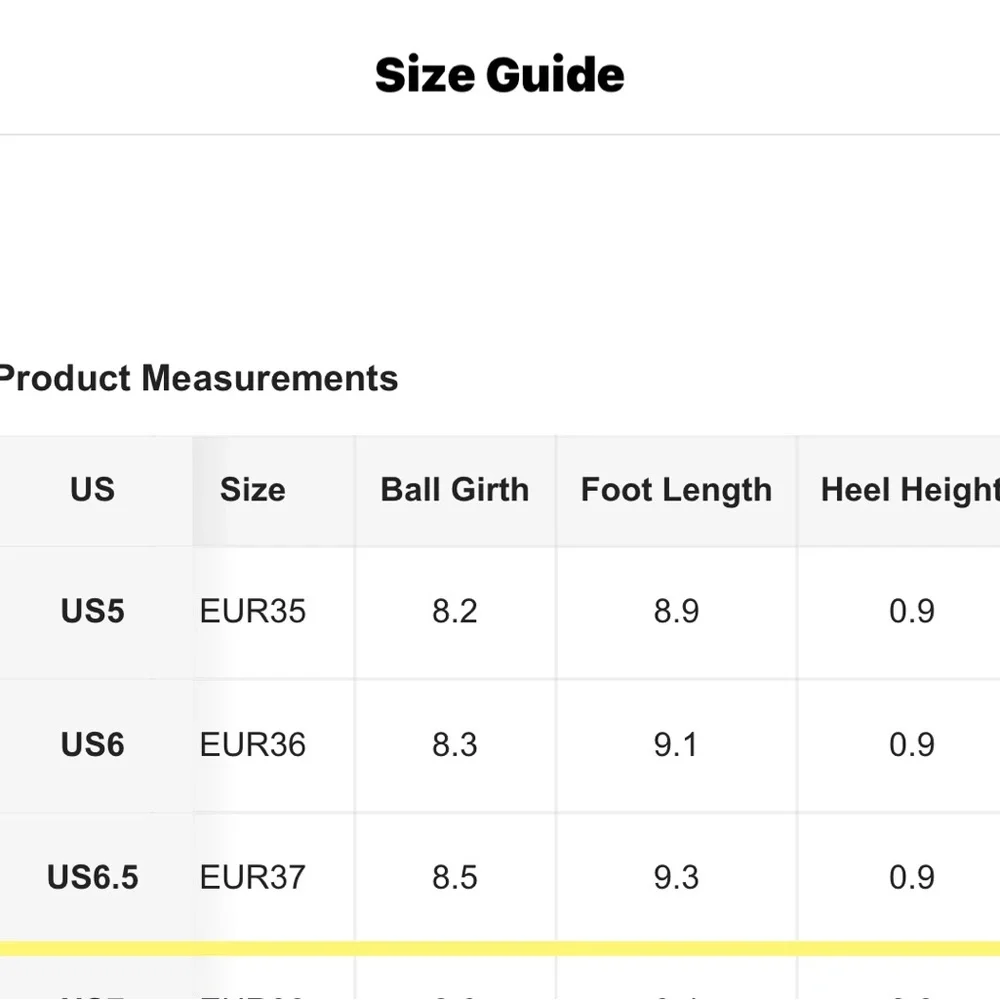Select the US6.5 row label
This screenshot has height=1000, width=1000.
[x=92, y=878]
